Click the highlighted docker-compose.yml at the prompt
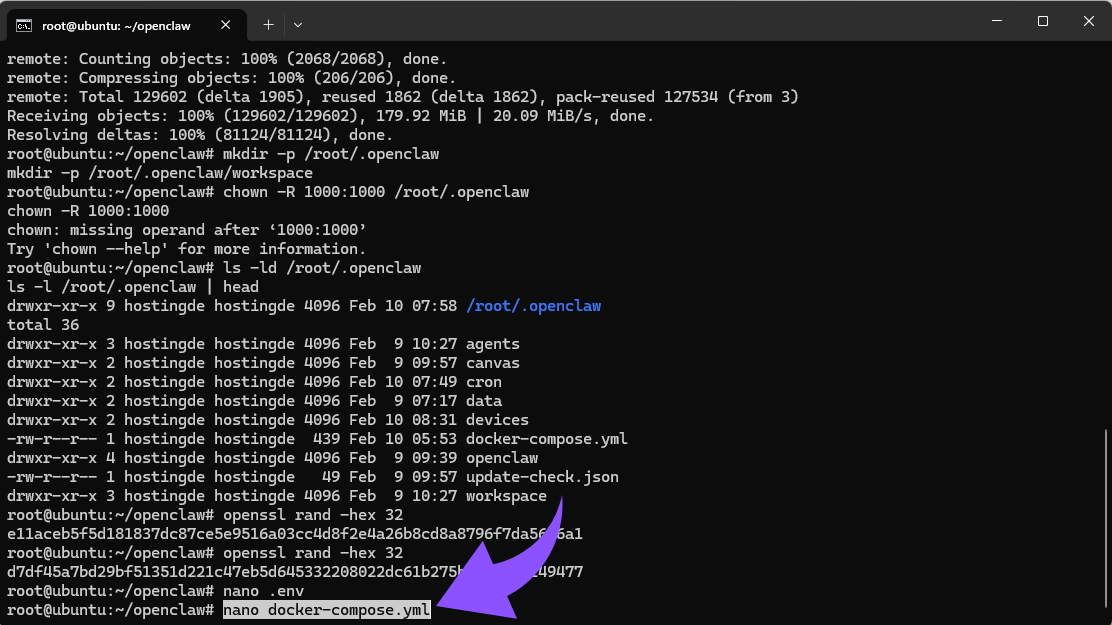 (x=325, y=609)
